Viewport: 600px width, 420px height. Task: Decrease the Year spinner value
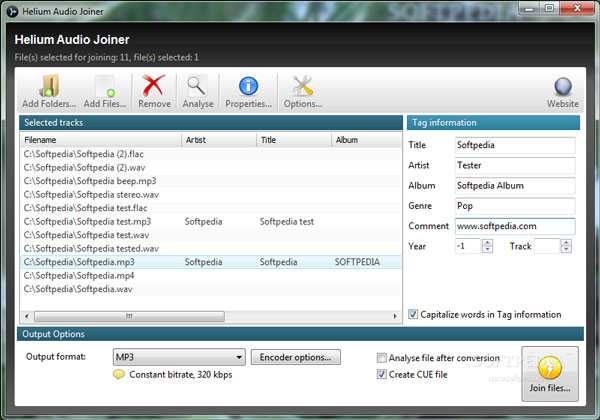pyautogui.click(x=488, y=250)
